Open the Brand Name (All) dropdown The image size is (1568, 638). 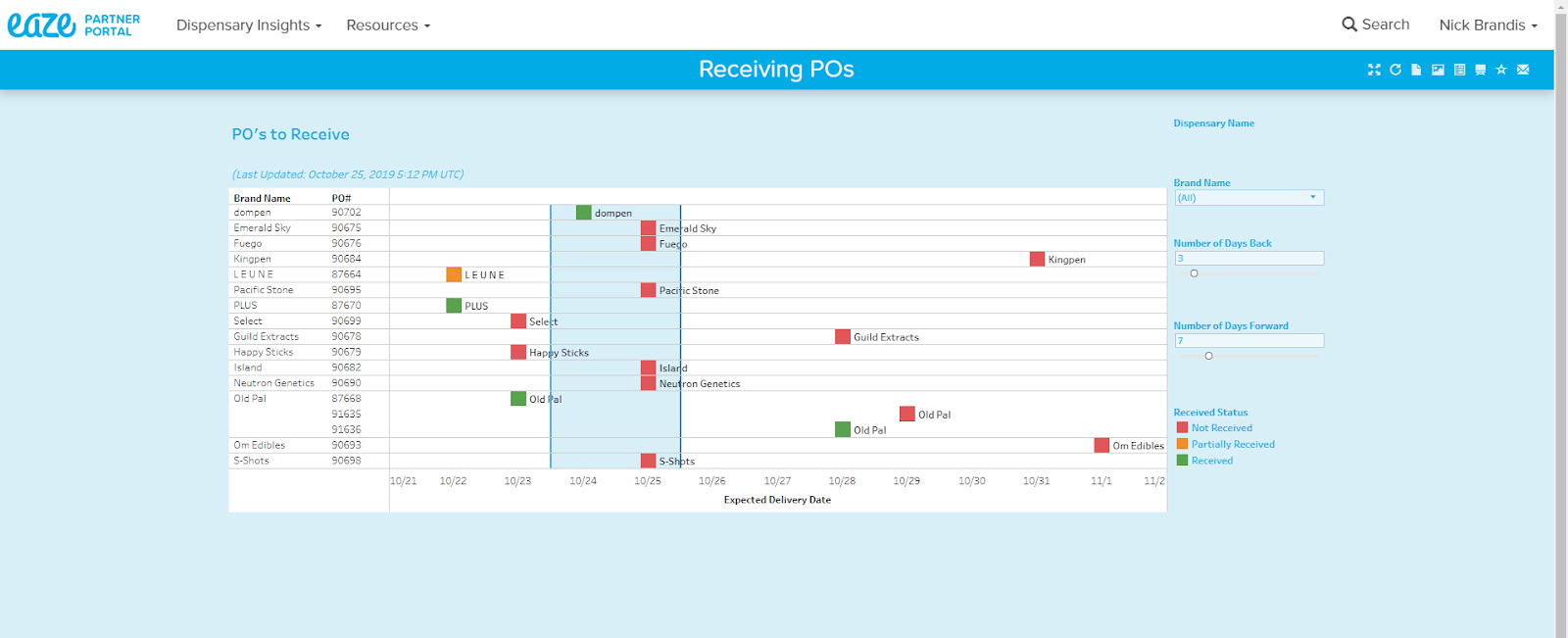1249,198
